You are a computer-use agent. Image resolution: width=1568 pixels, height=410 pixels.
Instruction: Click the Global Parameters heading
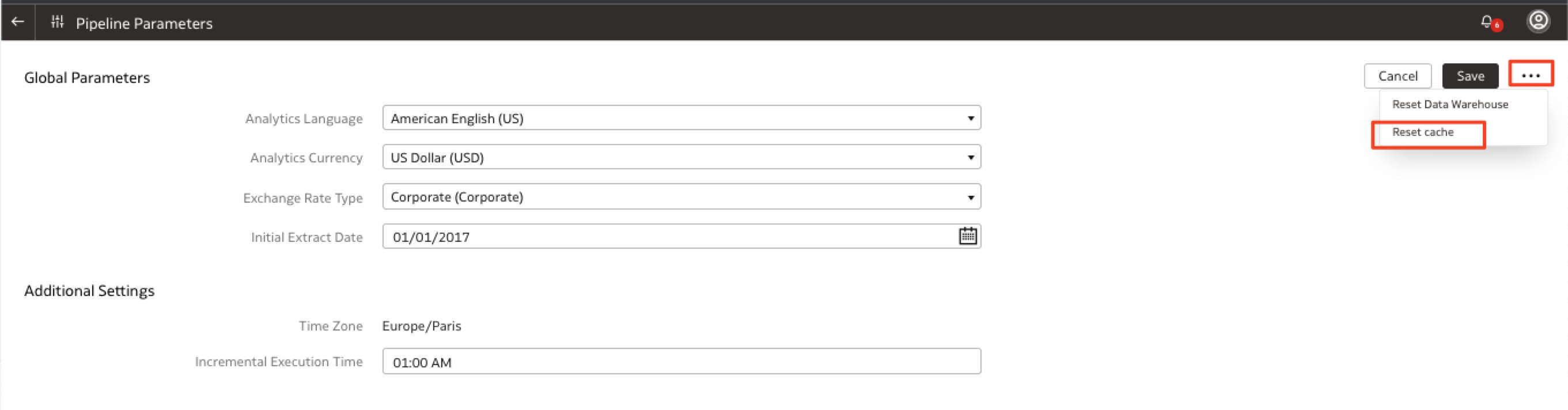pyautogui.click(x=87, y=78)
